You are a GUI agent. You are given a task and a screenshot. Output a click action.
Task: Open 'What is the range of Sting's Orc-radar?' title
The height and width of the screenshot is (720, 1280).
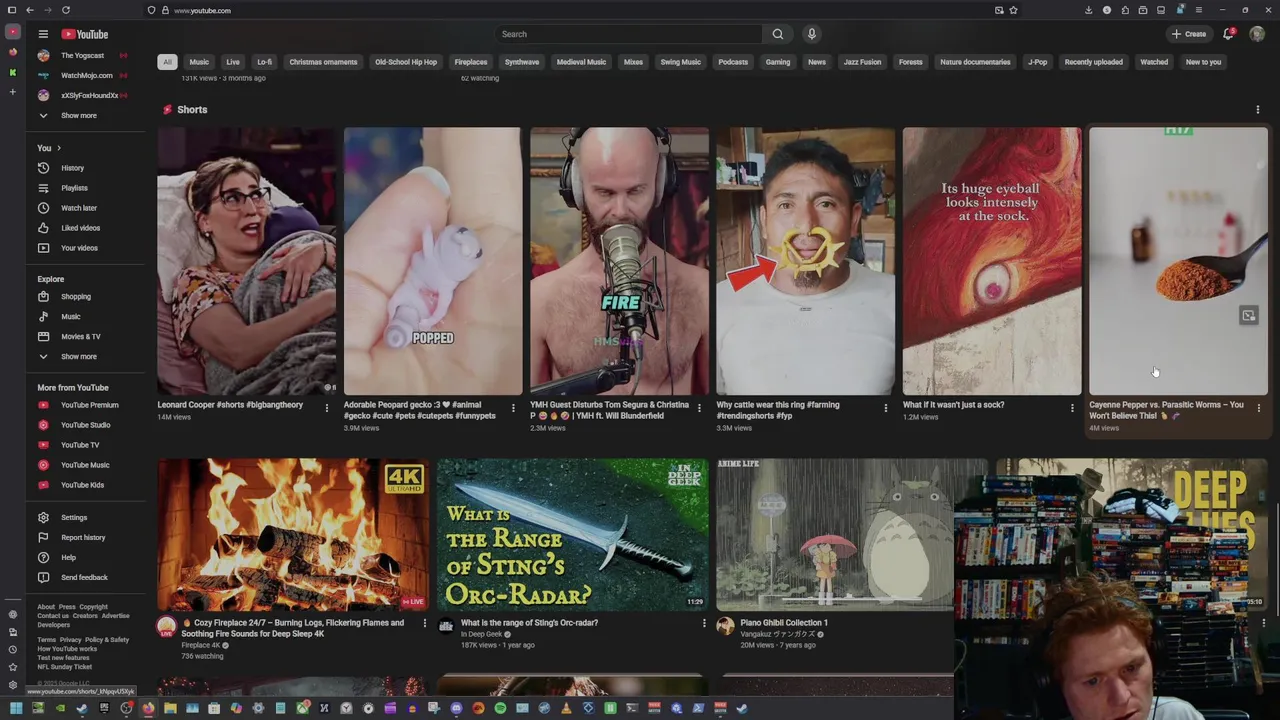point(529,623)
